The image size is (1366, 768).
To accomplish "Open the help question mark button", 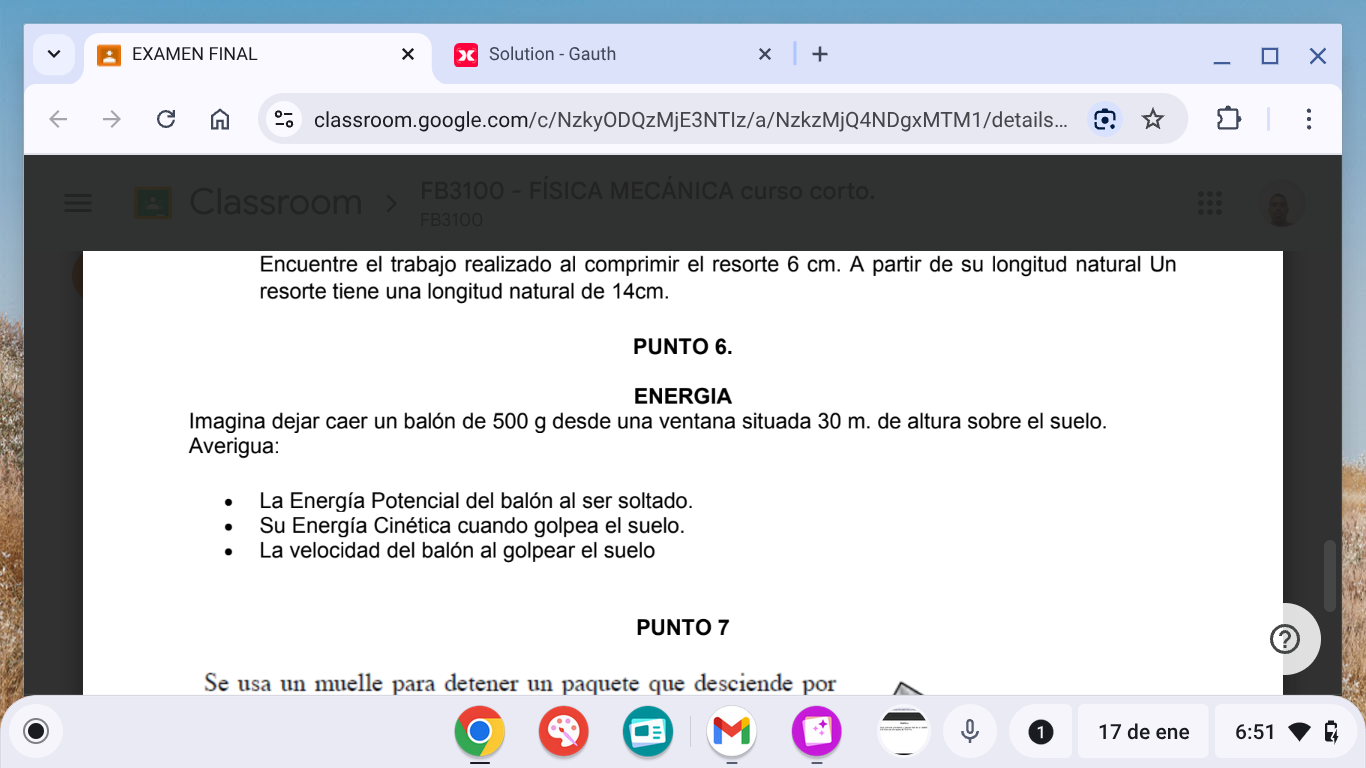I will [x=1284, y=639].
